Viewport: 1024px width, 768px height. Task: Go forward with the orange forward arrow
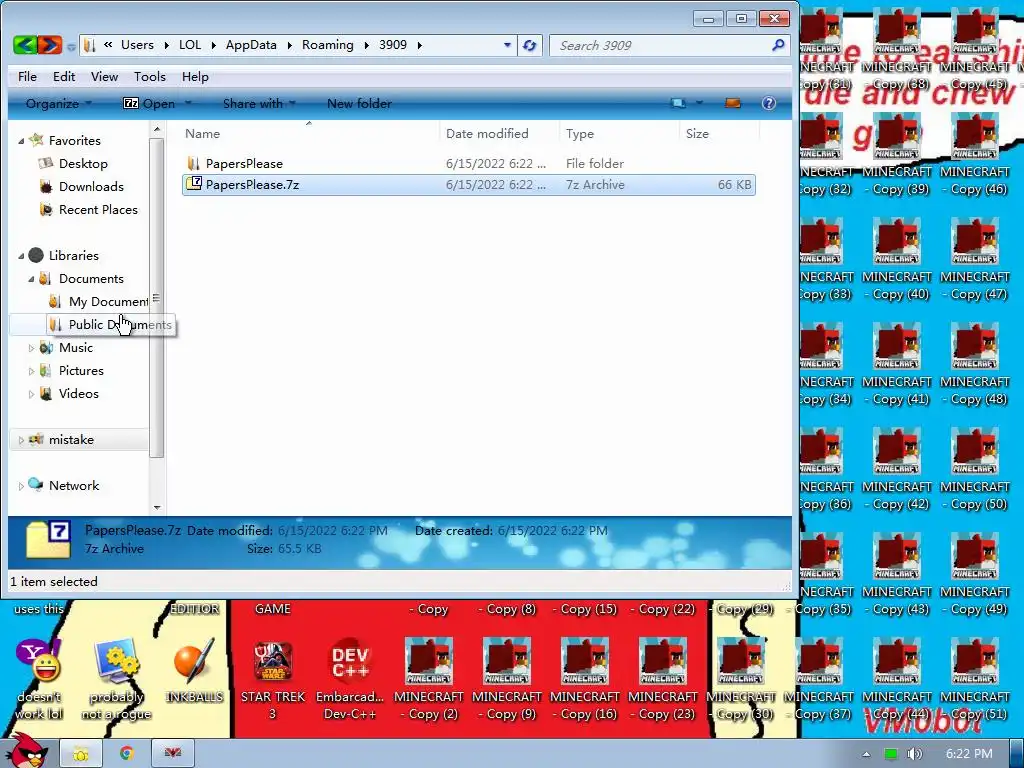click(x=49, y=45)
